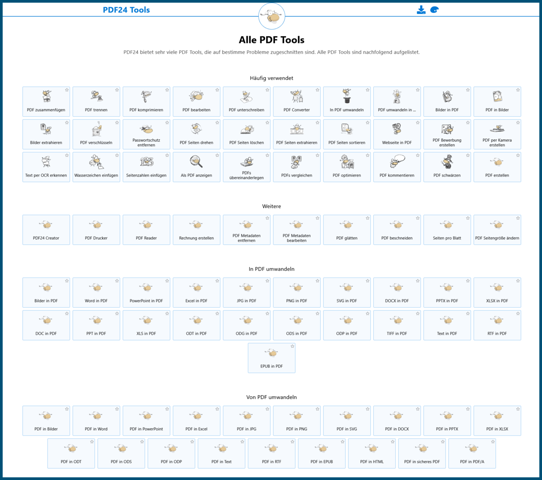Open the PDF verschlüsseln tool
The width and height of the screenshot is (542, 480).
(x=96, y=134)
